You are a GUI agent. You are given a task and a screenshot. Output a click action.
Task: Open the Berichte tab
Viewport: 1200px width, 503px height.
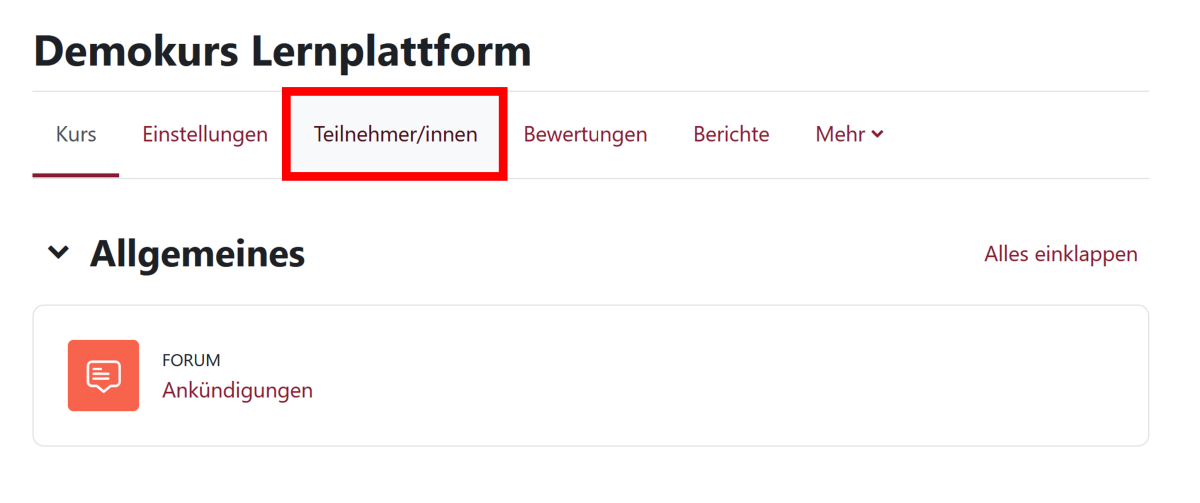click(731, 134)
